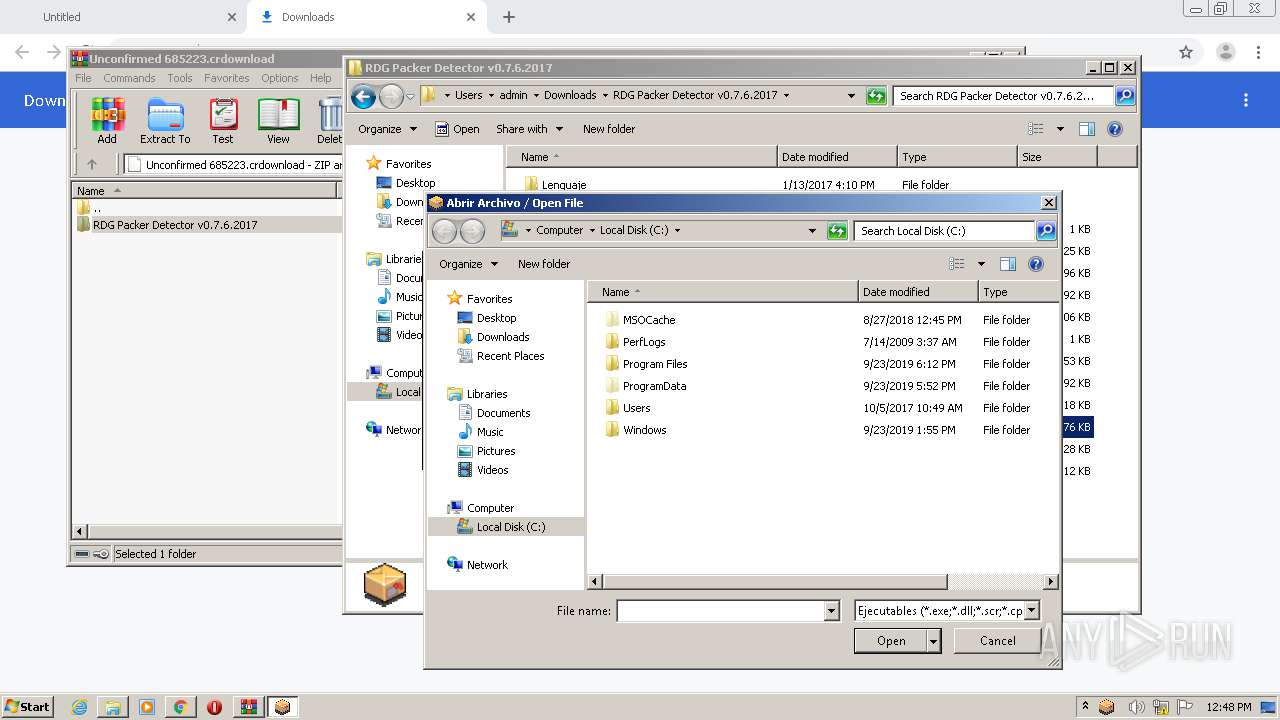Sort by Date modified column in dialog
Image resolution: width=1280 pixels, height=720 pixels.
coord(918,292)
